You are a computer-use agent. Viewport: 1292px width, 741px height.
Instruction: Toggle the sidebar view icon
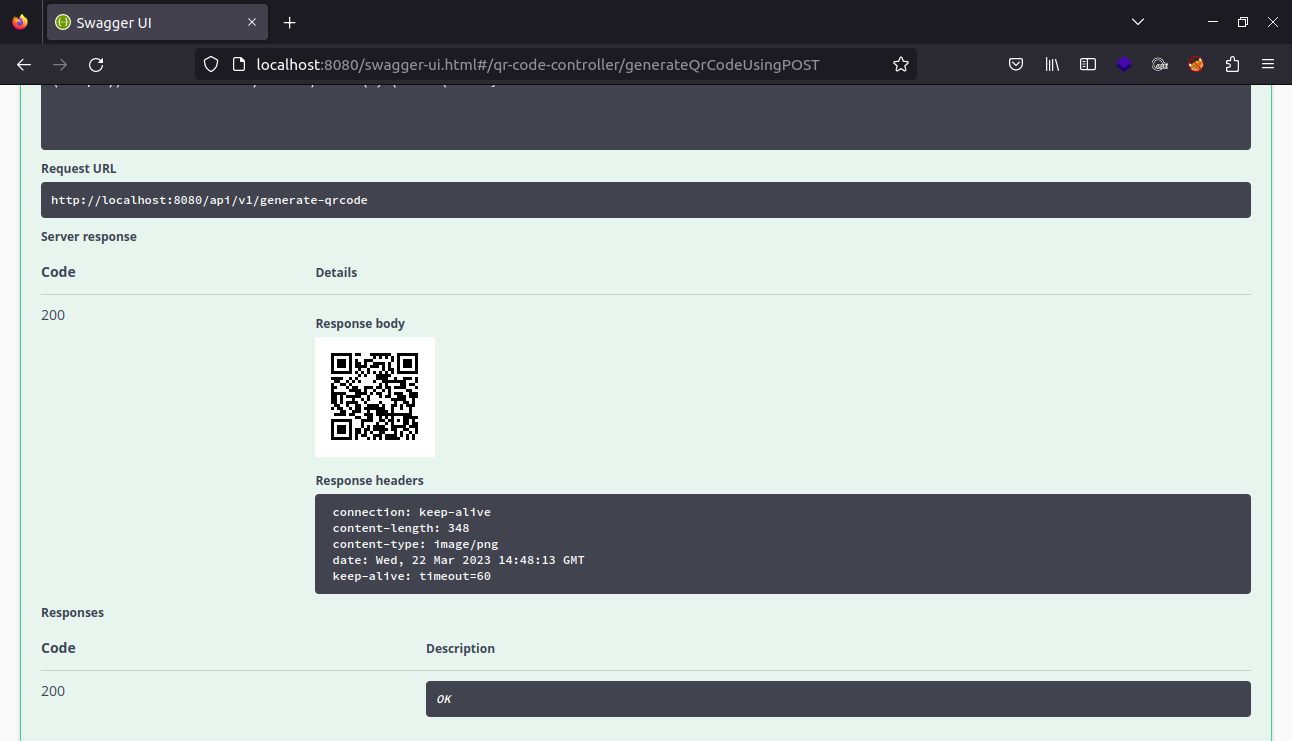tap(1088, 64)
